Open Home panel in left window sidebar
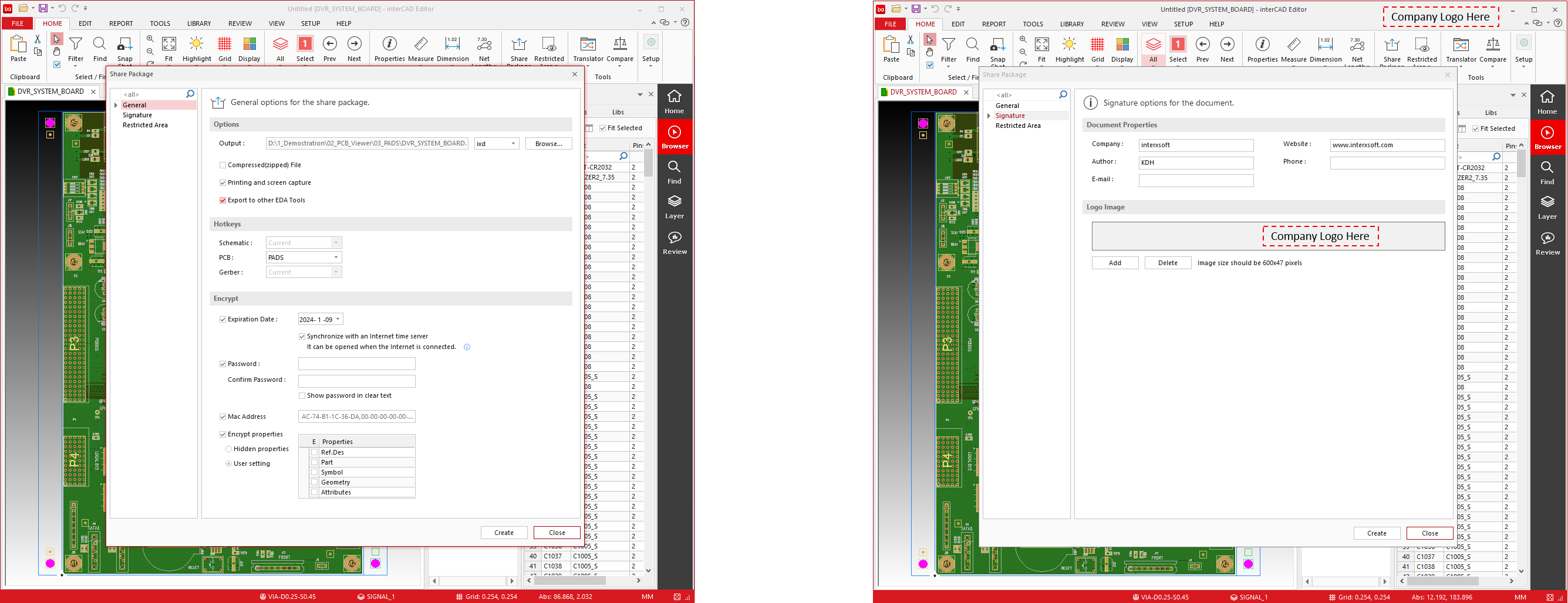Screen dimensions: 1568x603 (x=675, y=101)
